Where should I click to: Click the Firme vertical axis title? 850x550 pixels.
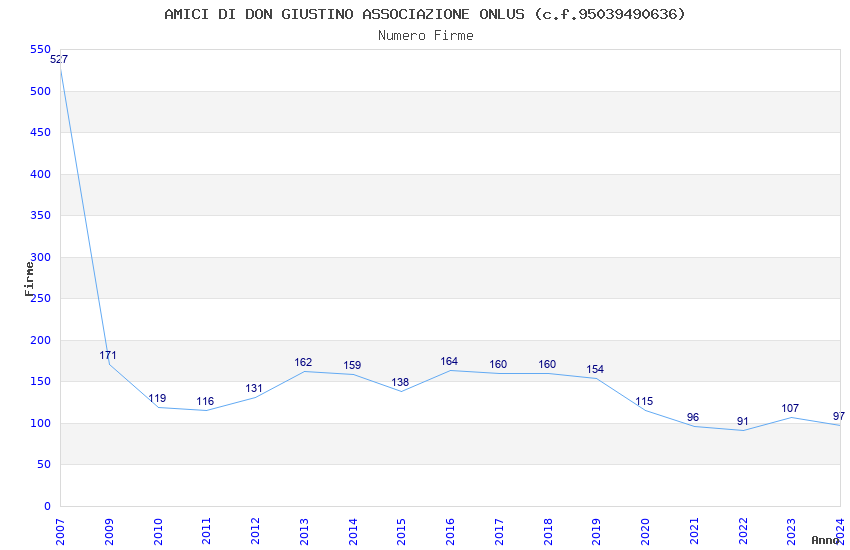tap(29, 279)
